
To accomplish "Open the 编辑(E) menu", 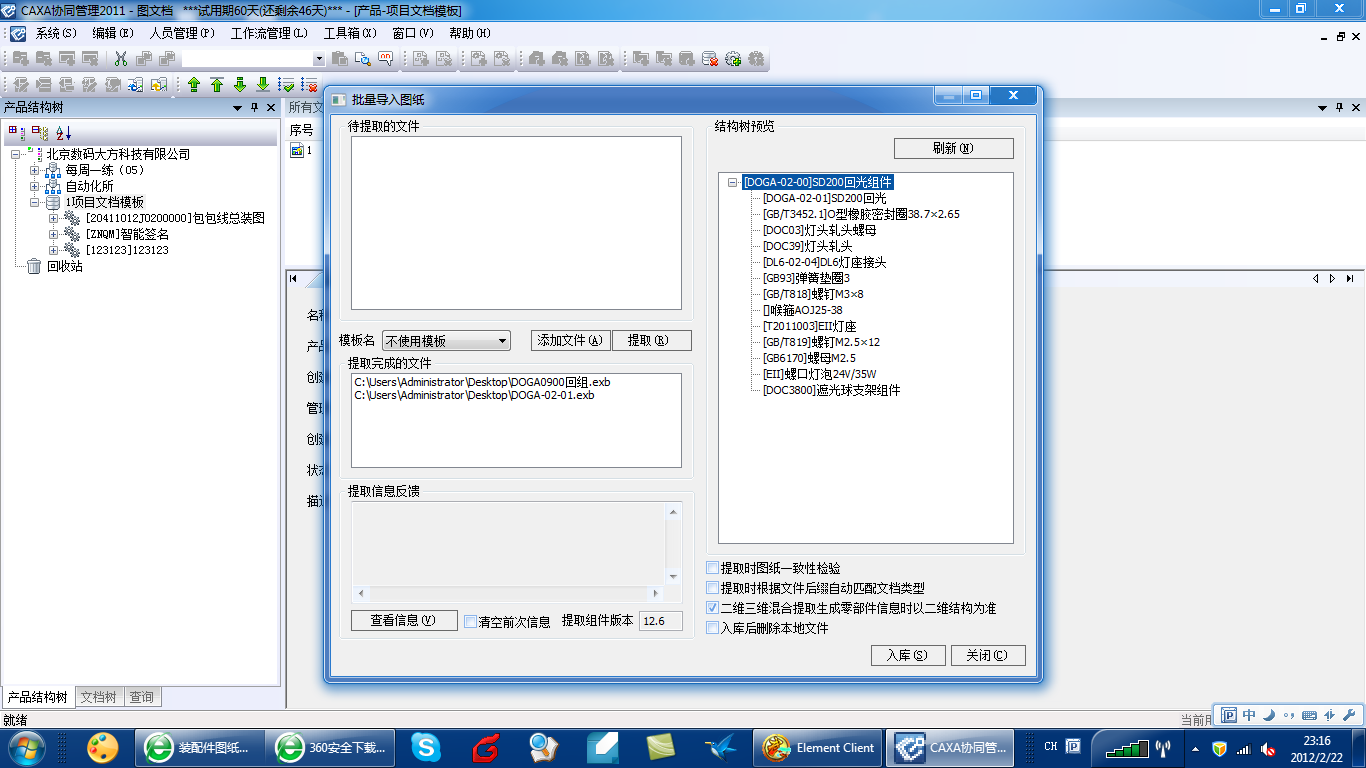I will click(113, 33).
